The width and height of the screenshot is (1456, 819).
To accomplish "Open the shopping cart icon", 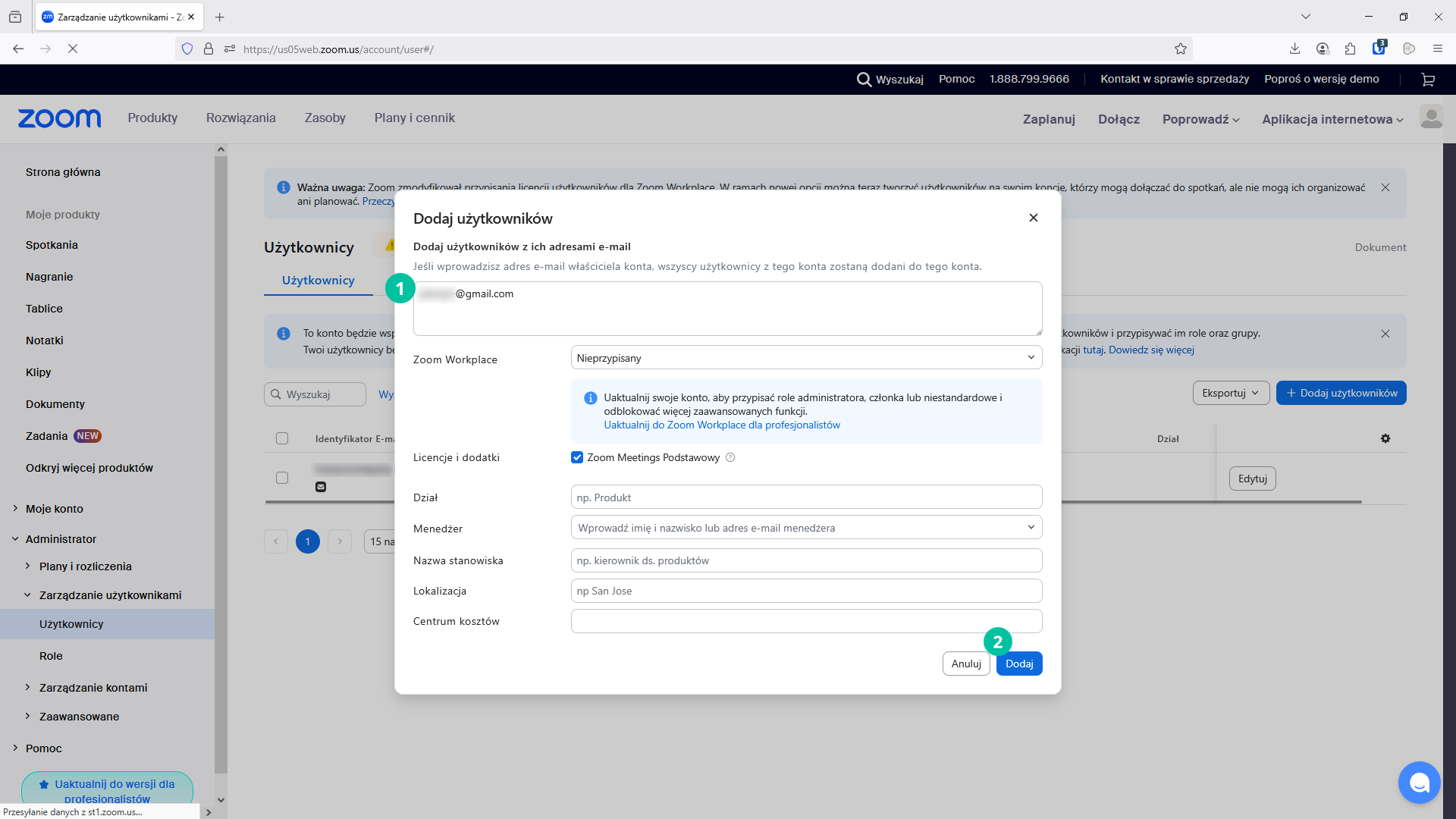I will [1428, 80].
